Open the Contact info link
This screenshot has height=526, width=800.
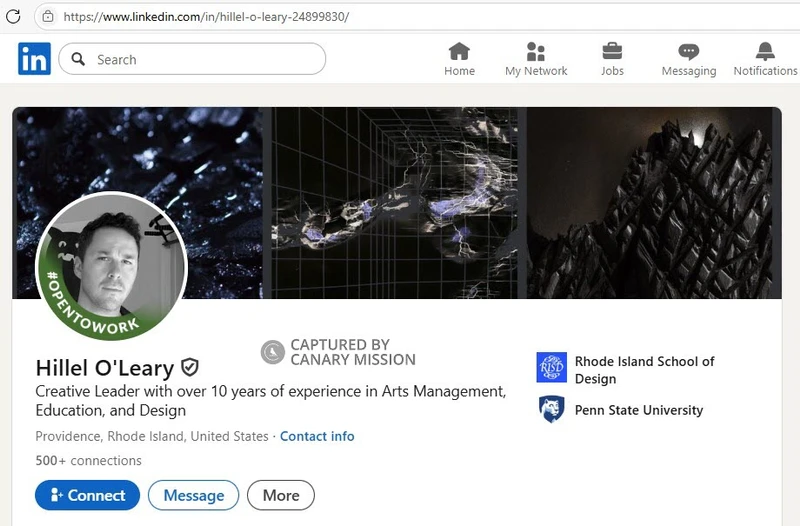317,436
